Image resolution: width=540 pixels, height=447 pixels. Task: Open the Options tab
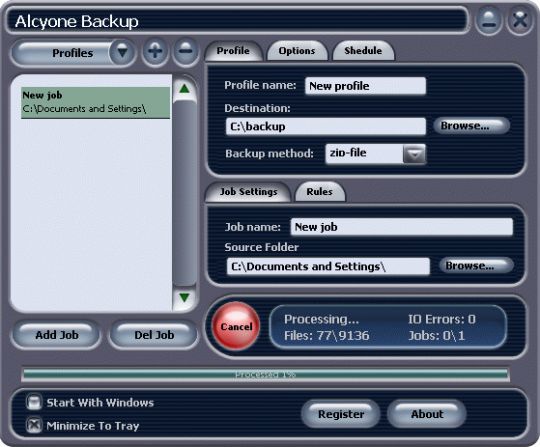pyautogui.click(x=297, y=51)
